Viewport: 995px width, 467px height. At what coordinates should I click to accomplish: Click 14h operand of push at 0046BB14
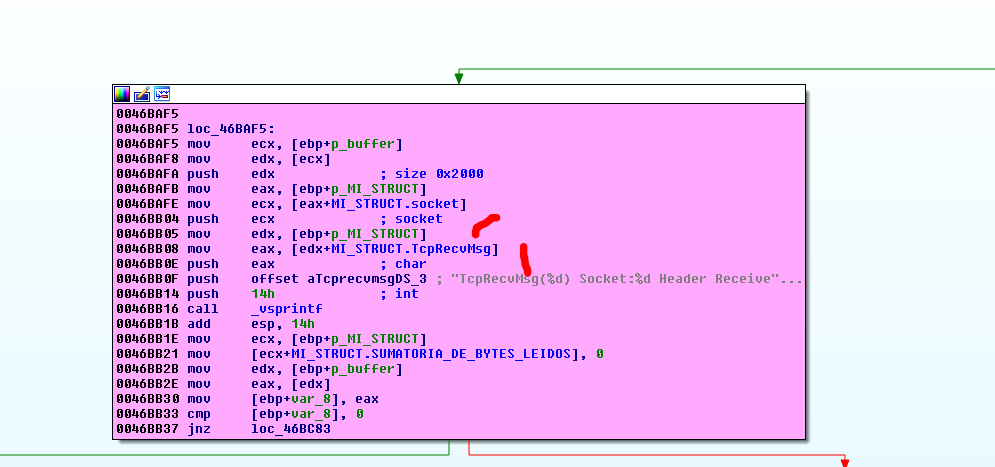(x=263, y=294)
